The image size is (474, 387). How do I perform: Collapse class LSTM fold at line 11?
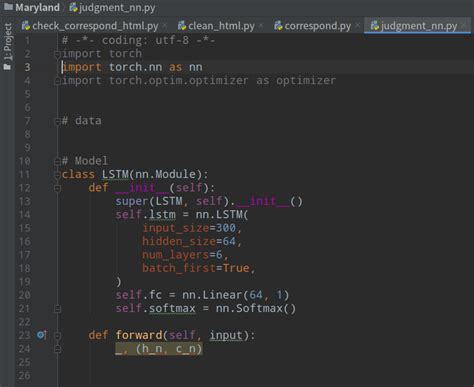(x=57, y=175)
